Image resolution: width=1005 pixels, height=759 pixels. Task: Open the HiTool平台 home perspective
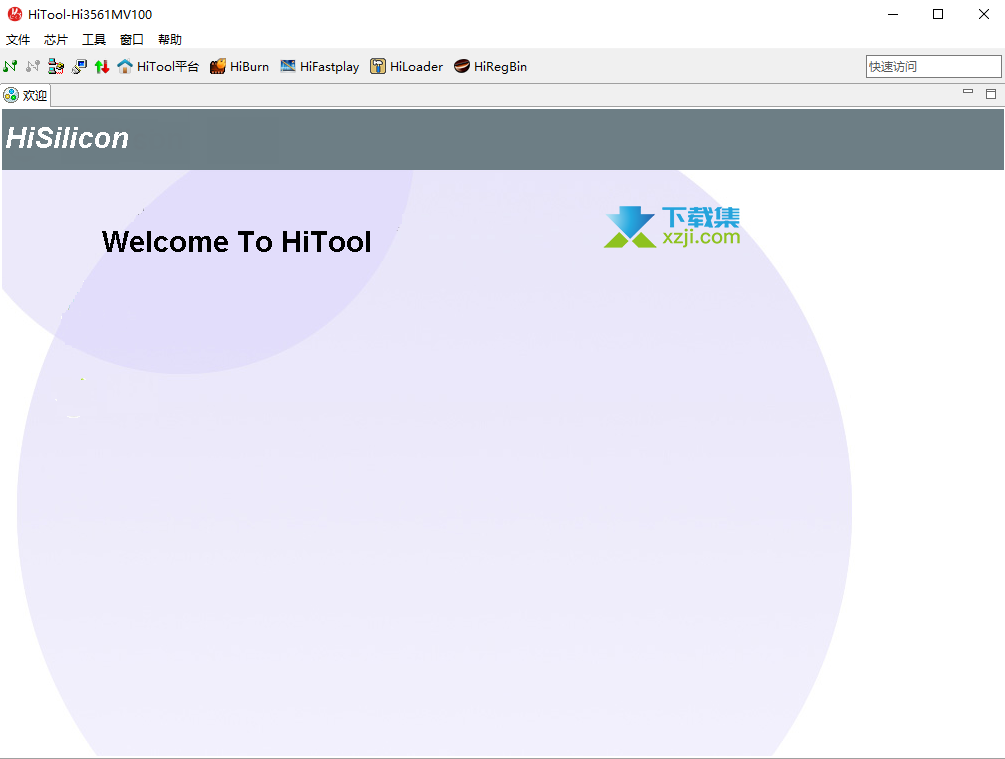[x=158, y=66]
